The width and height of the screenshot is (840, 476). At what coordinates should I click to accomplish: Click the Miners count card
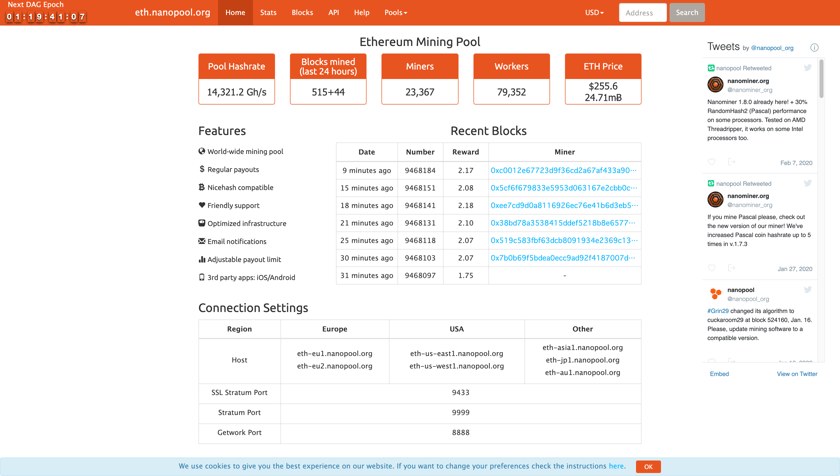tap(419, 79)
